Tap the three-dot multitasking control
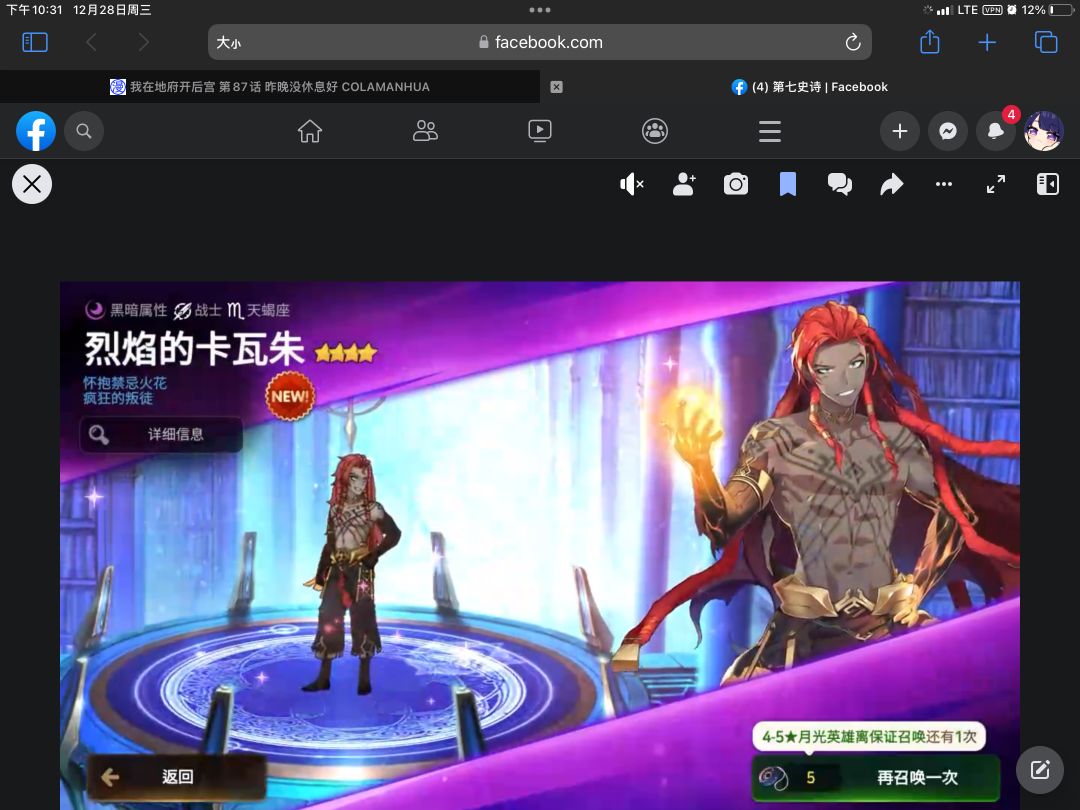 540,10
